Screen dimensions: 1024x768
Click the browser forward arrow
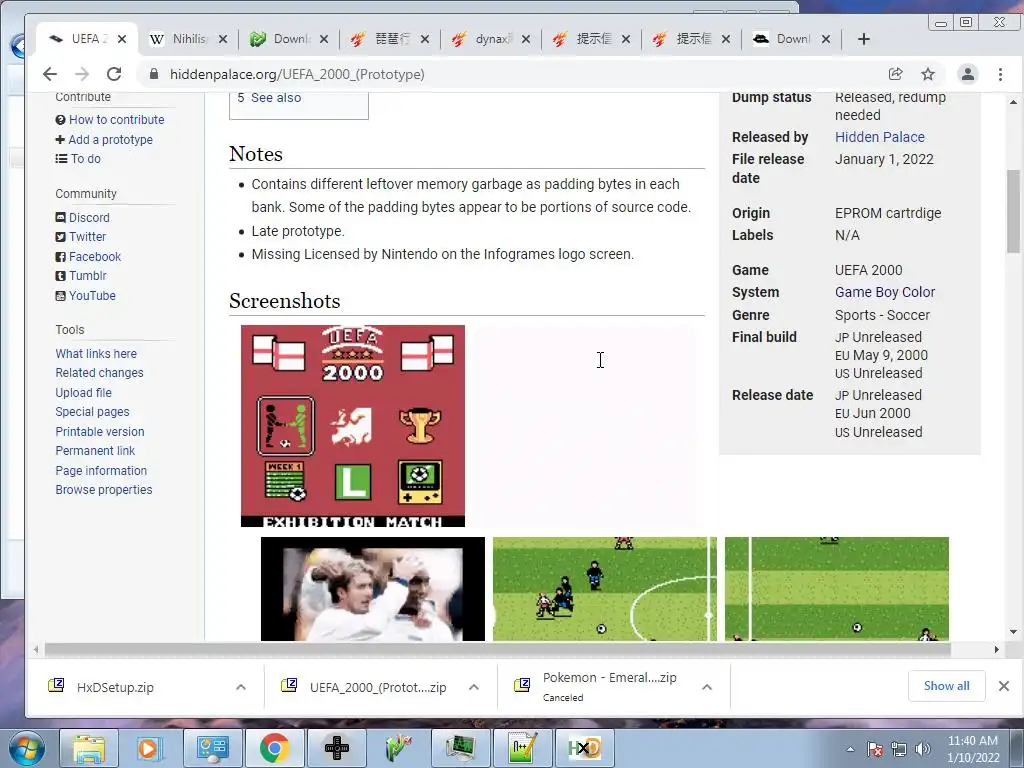pos(82,74)
